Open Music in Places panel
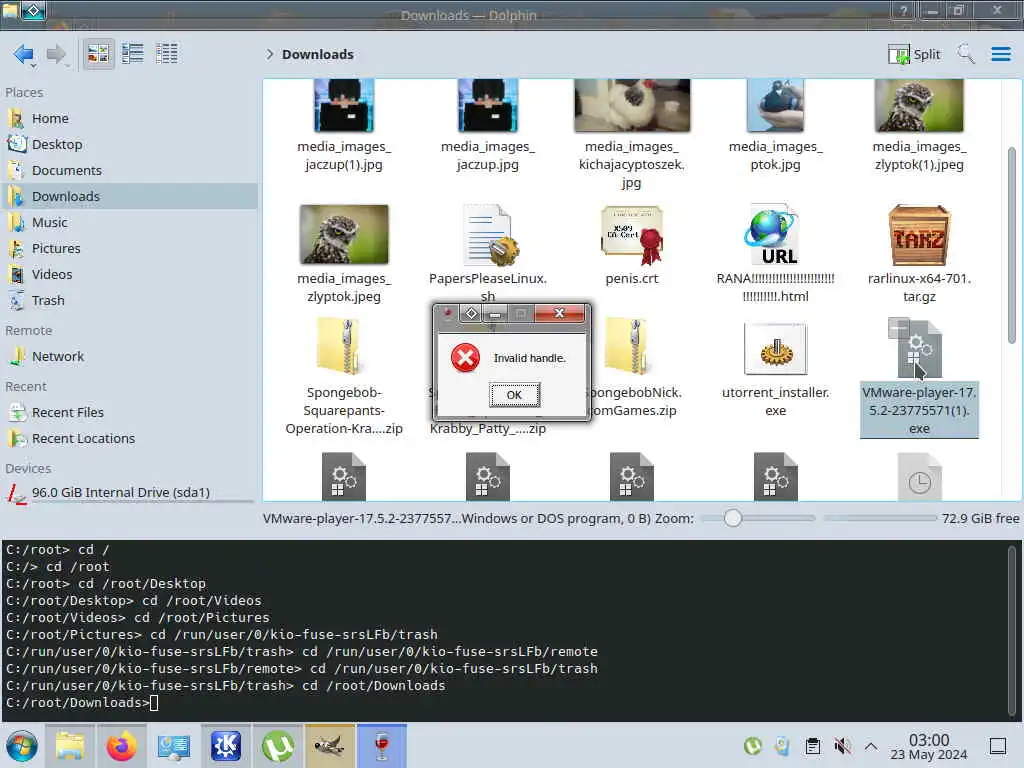The image size is (1024, 768). (x=129, y=222)
